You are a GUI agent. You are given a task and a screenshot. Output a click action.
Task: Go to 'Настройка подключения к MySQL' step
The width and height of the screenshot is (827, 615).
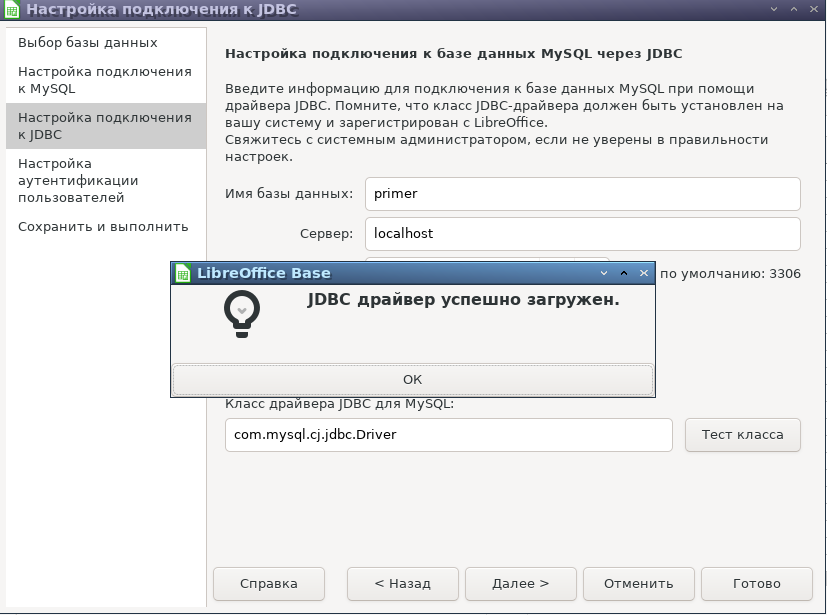105,80
